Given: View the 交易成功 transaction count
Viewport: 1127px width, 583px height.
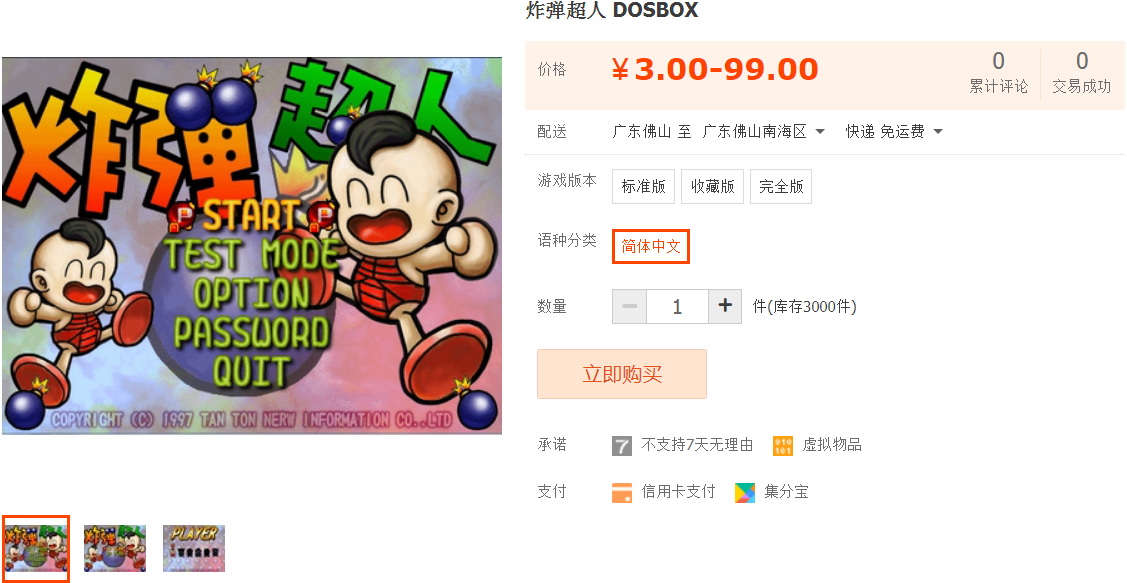Looking at the screenshot, I should (1082, 72).
